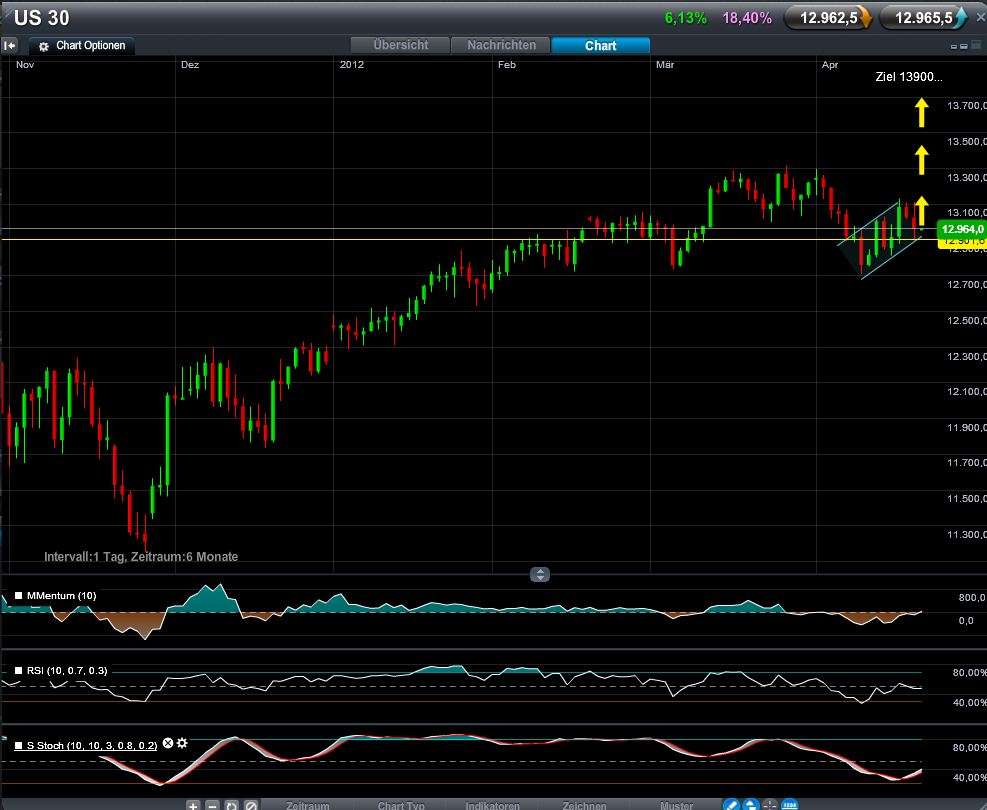987x810 pixels.
Task: Click the sell price 12.962,5 button
Action: click(x=827, y=17)
